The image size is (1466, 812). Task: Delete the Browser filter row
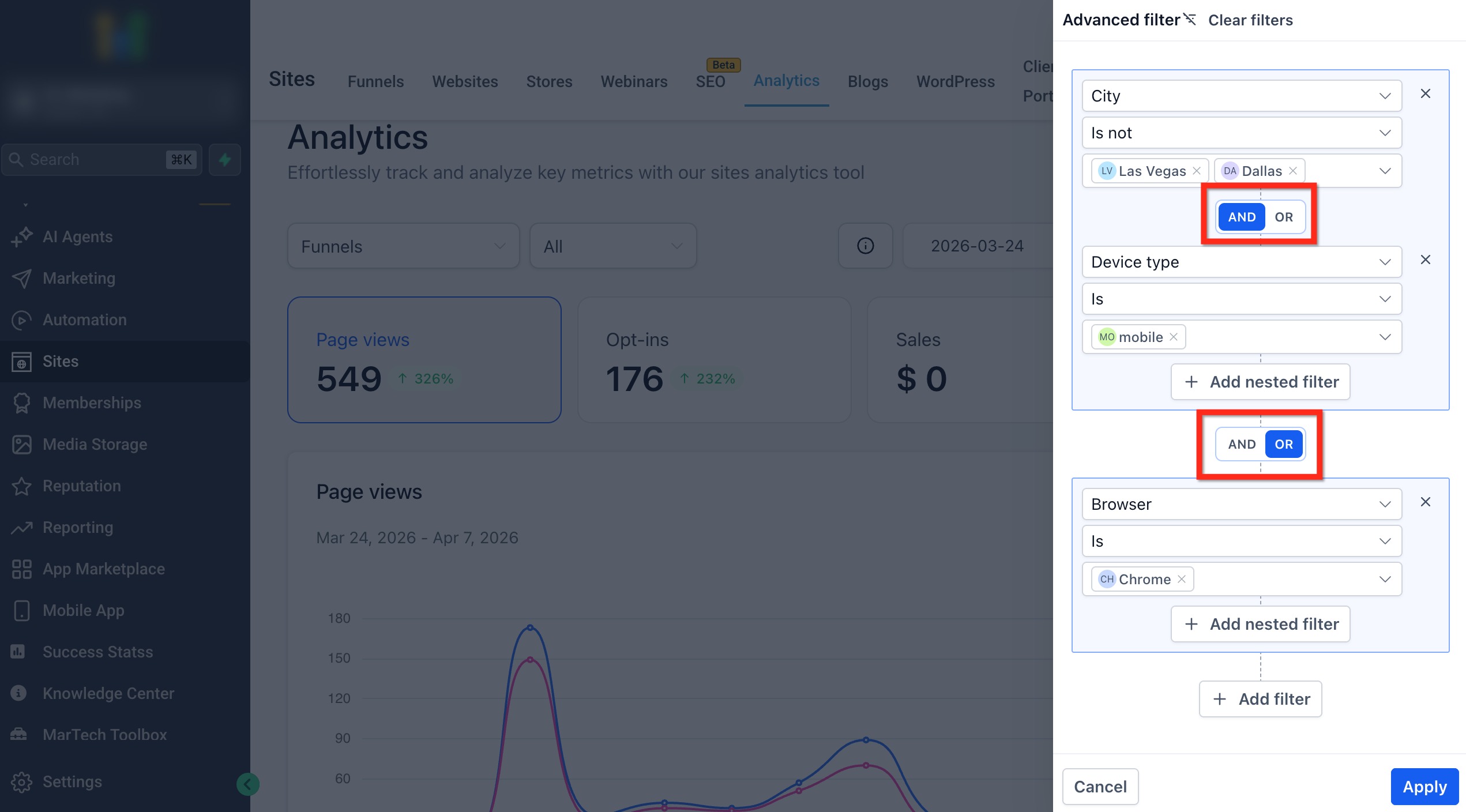coord(1425,502)
